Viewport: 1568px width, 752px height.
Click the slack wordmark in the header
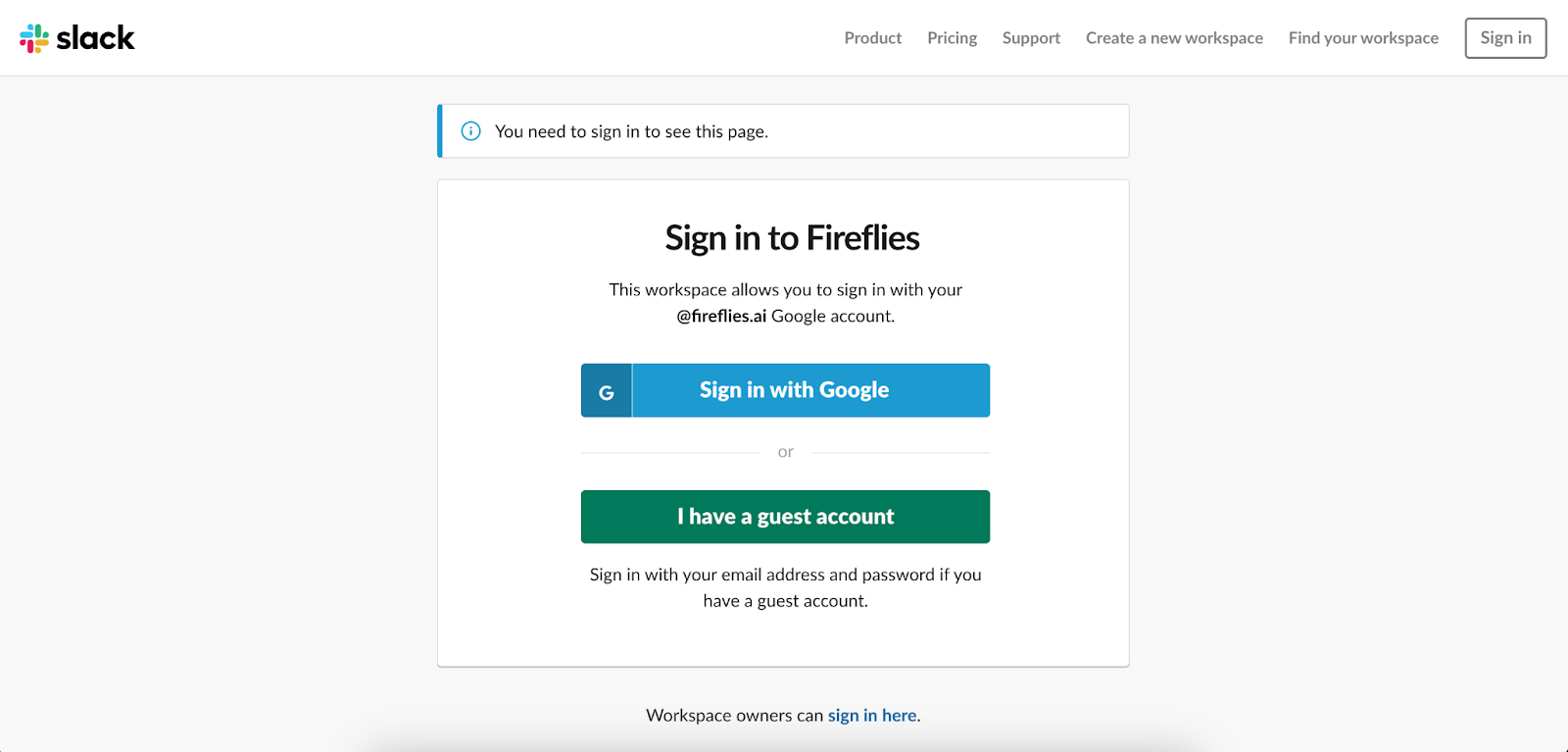(x=95, y=38)
